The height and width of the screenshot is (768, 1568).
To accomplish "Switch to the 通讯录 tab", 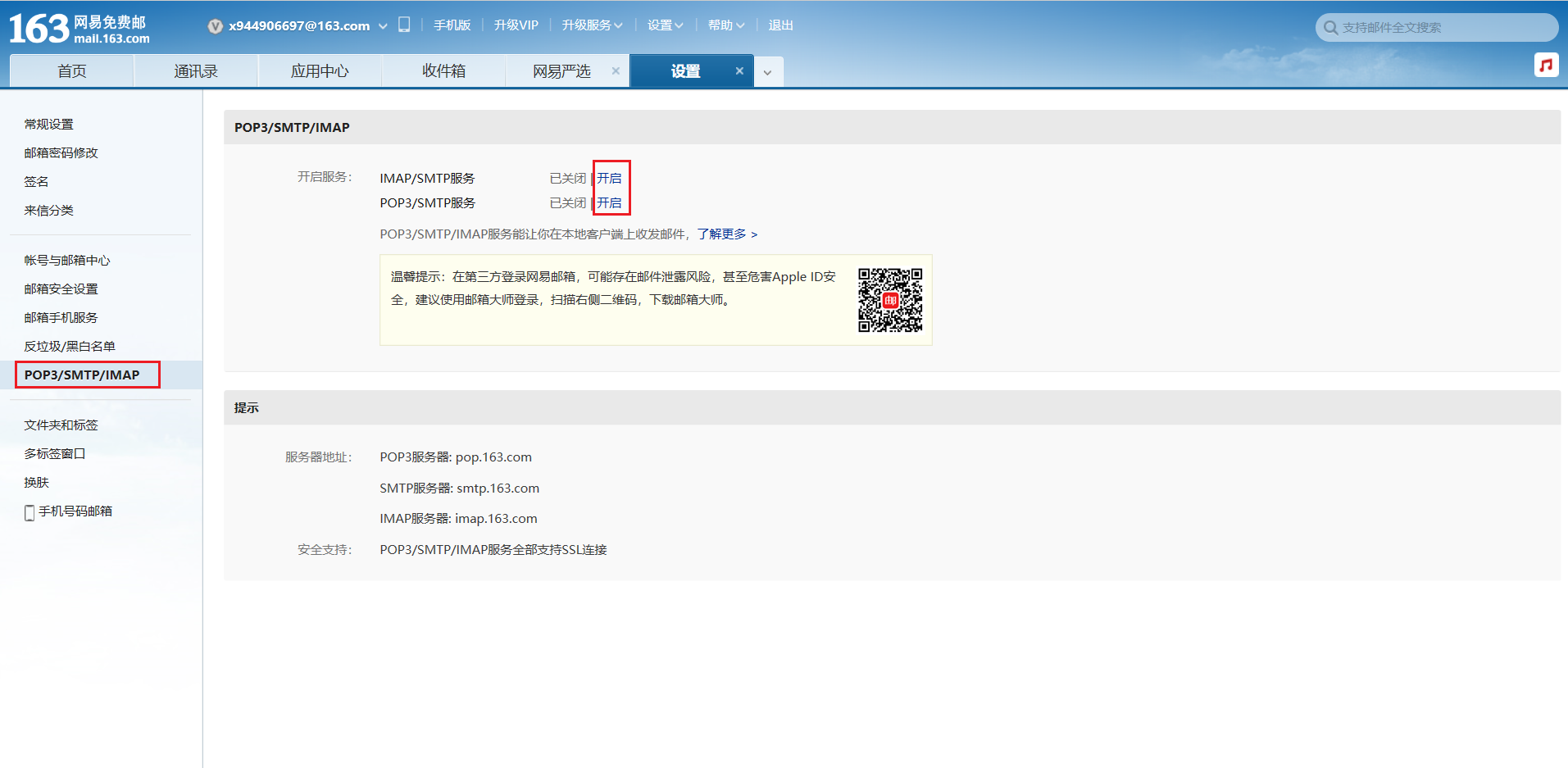I will 196,71.
